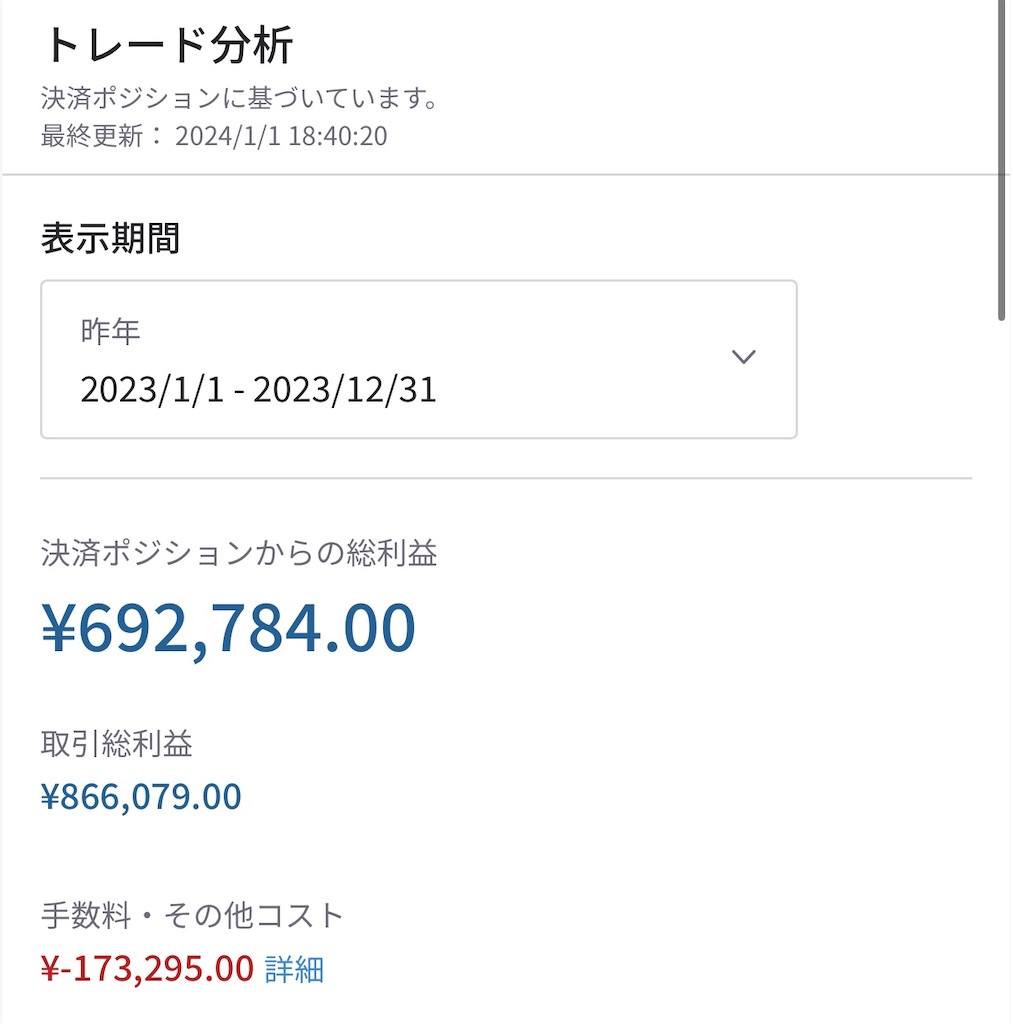1013x1024 pixels.
Task: Click the divider below the period selector
Action: pyautogui.click(x=506, y=478)
